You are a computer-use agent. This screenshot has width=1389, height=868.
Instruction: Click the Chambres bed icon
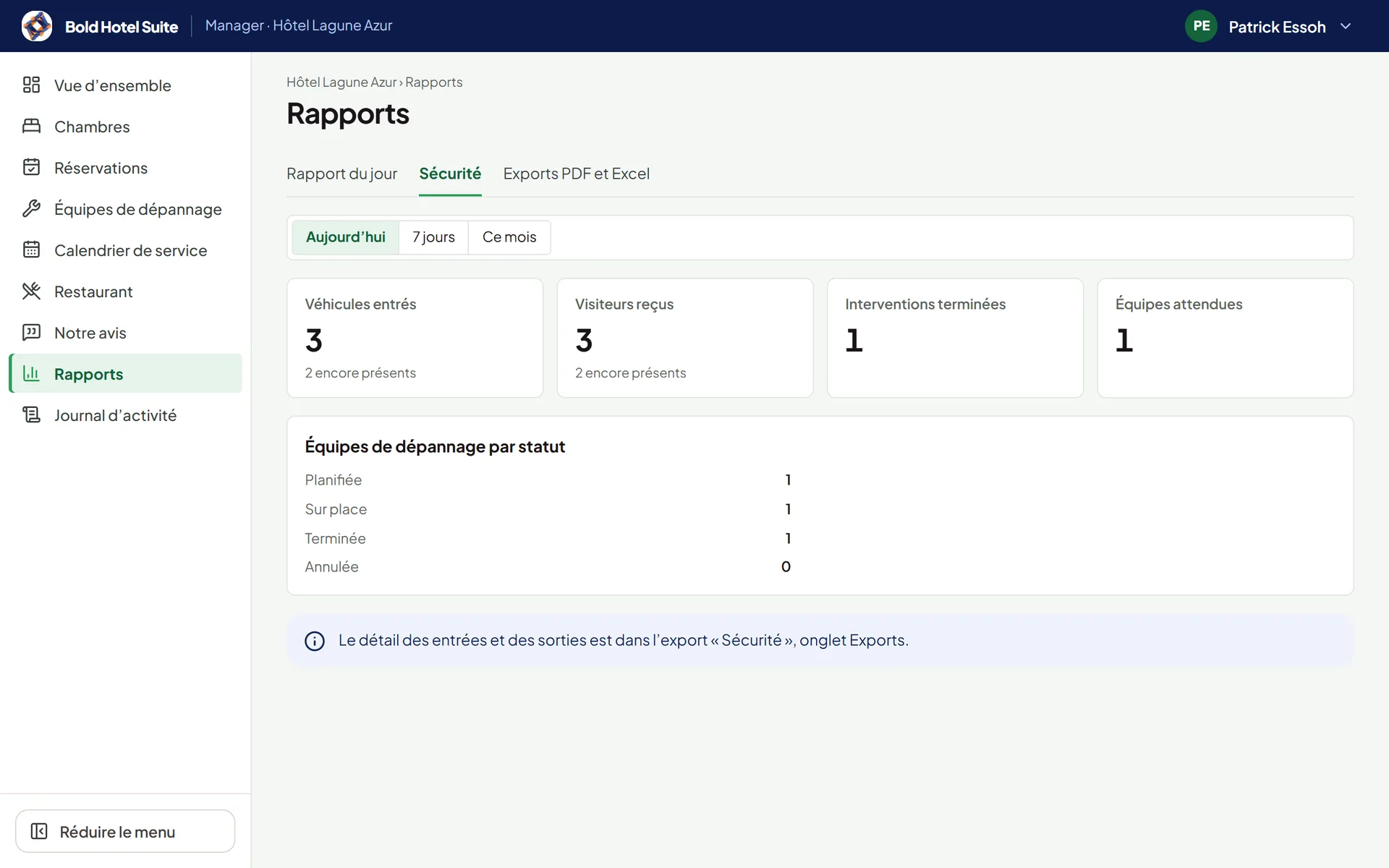(x=31, y=126)
